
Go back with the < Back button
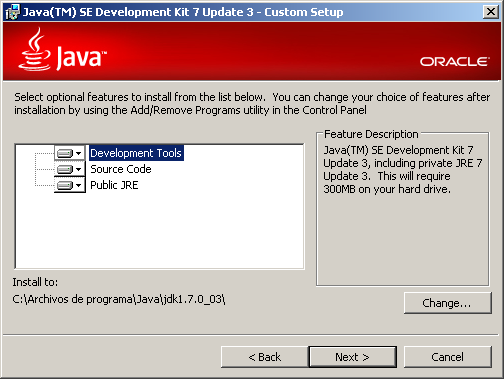265,357
